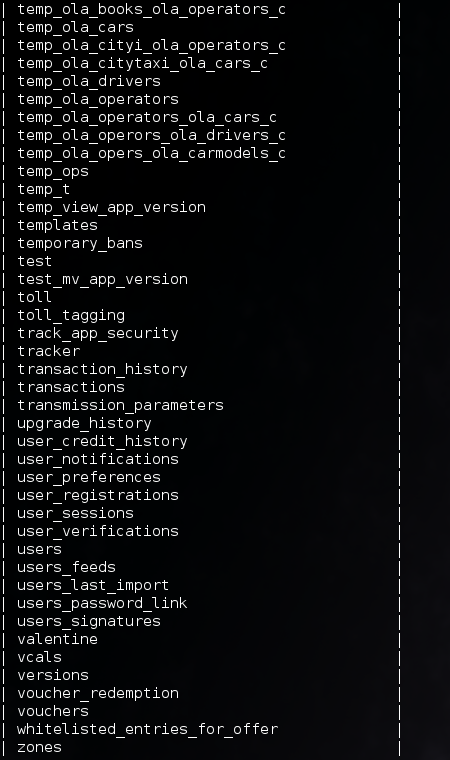The width and height of the screenshot is (450, 760).
Task: Select user_preferences table name
Action: (x=89, y=477)
